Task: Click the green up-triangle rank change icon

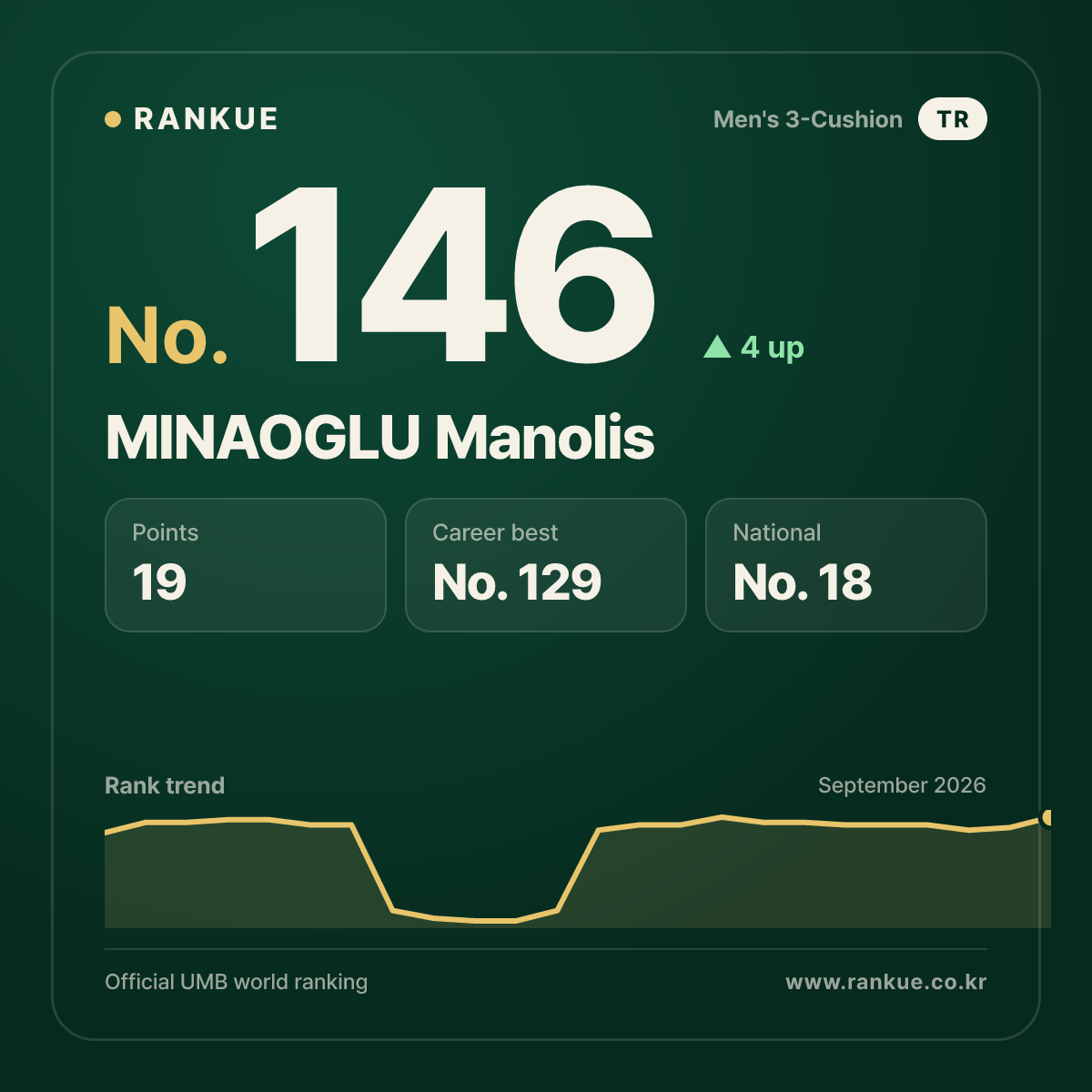Action: 717,347
